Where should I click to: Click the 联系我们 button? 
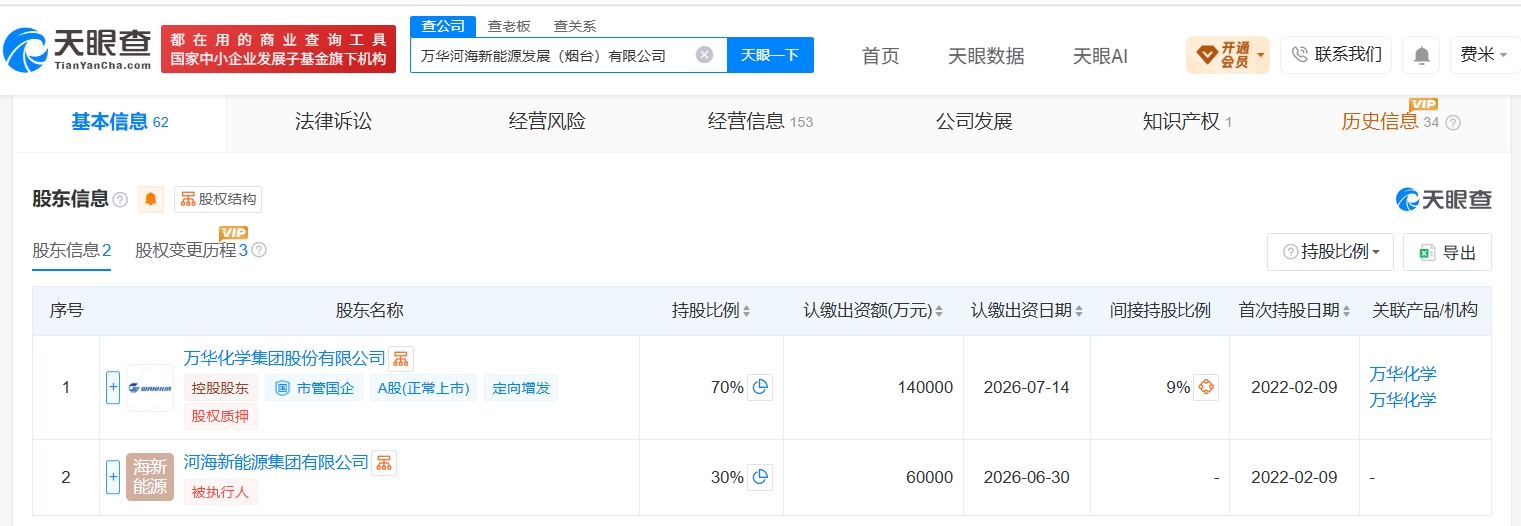coord(1336,55)
